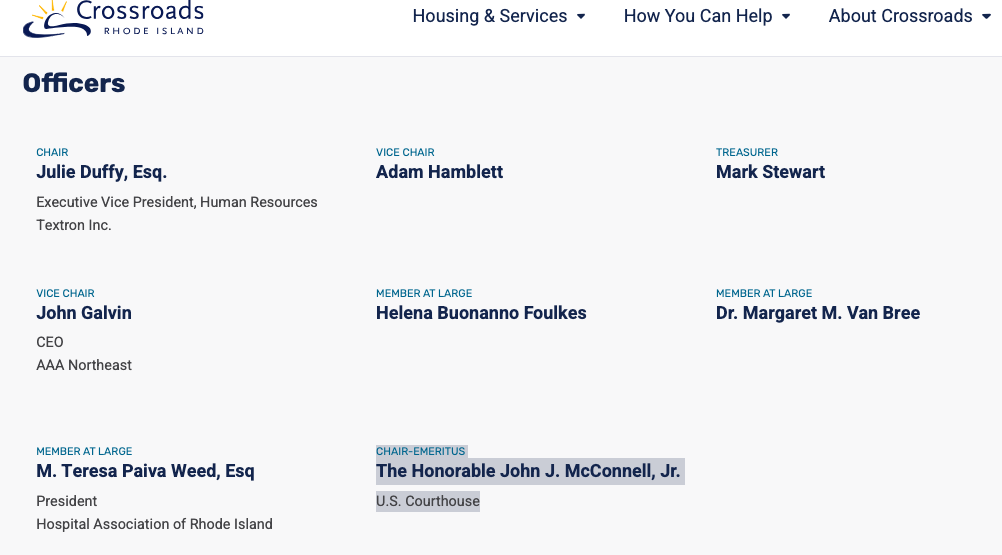The height and width of the screenshot is (555, 1002).
Task: Open the Housing & Services menu
Action: [x=489, y=16]
